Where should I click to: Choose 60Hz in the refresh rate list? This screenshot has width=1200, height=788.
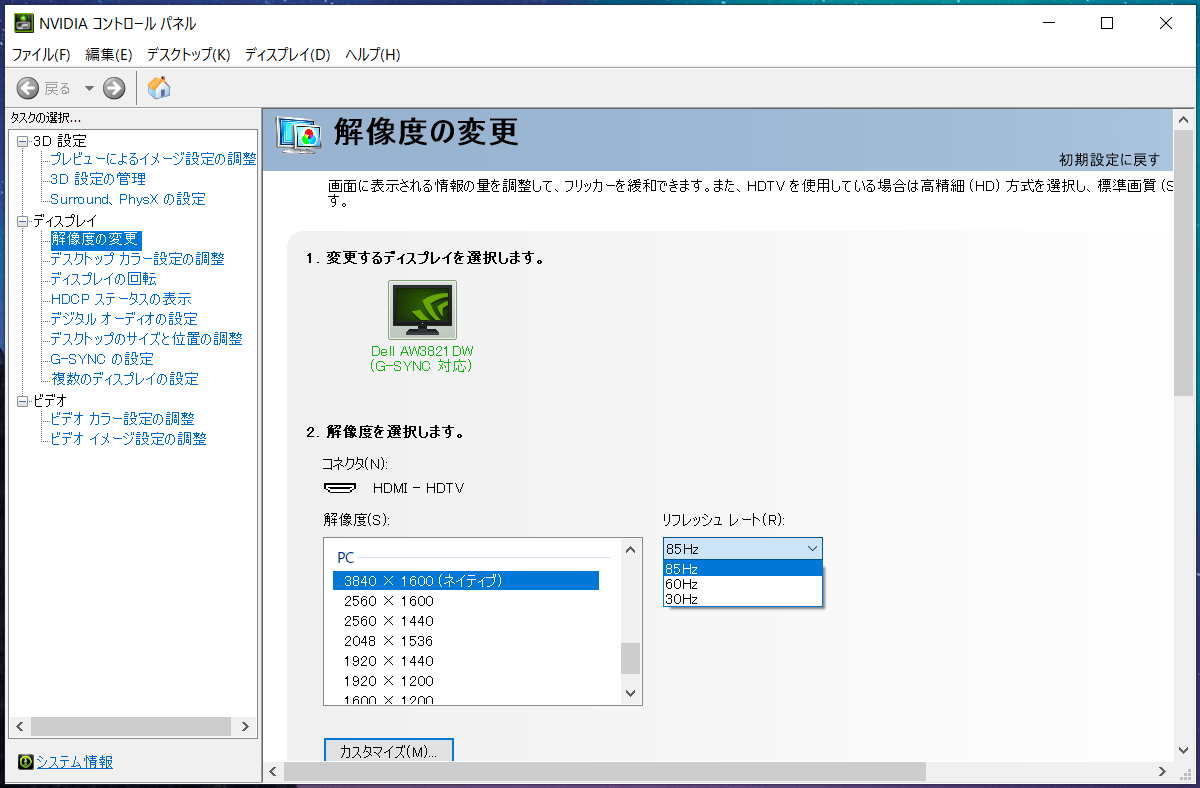point(742,583)
